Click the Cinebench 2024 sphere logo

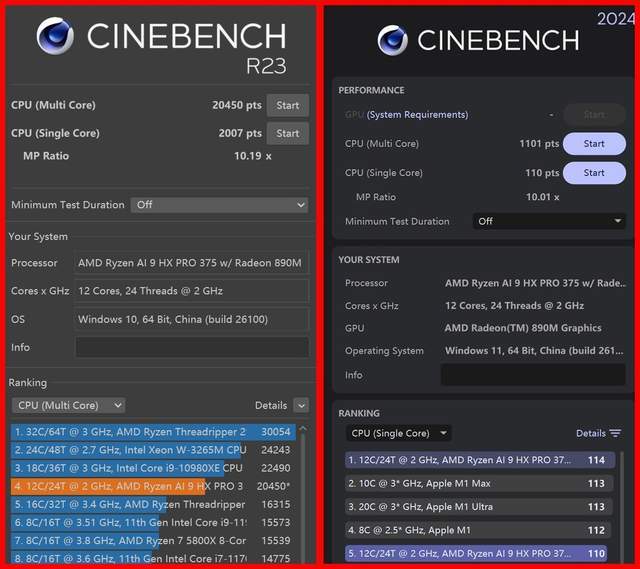coord(392,40)
